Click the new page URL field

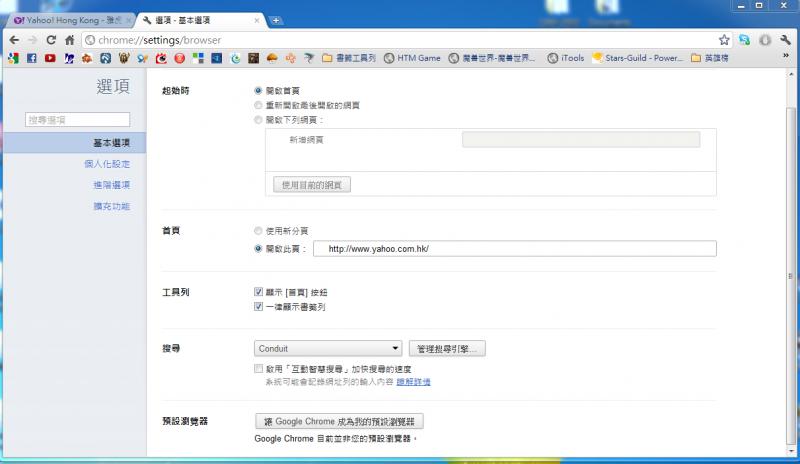coord(581,139)
